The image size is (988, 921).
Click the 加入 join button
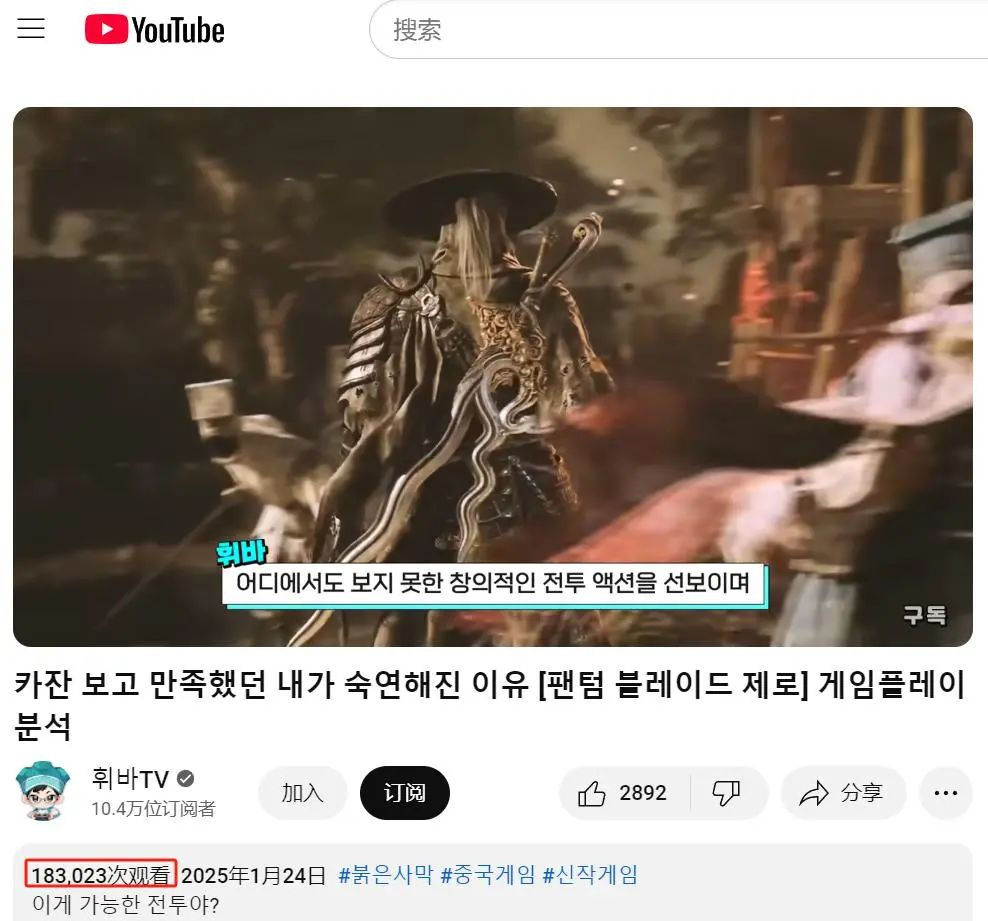(302, 792)
